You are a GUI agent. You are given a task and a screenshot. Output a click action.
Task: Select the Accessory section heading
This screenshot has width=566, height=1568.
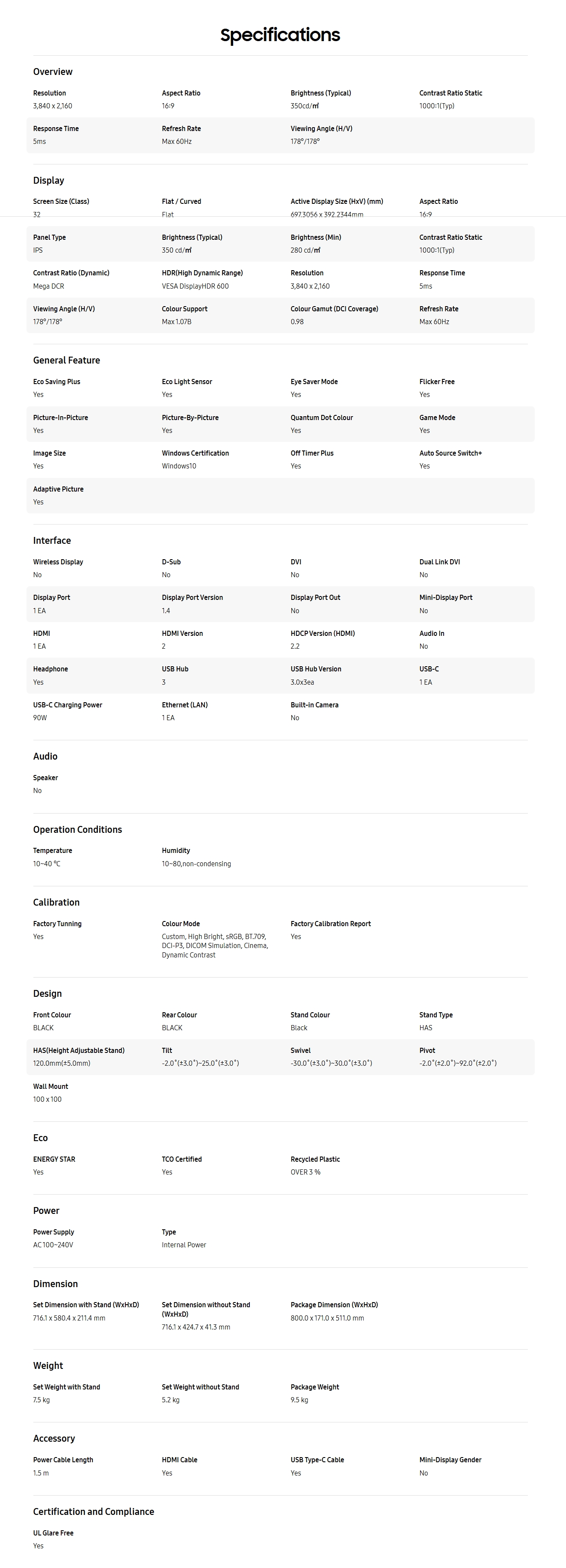coord(54,1438)
